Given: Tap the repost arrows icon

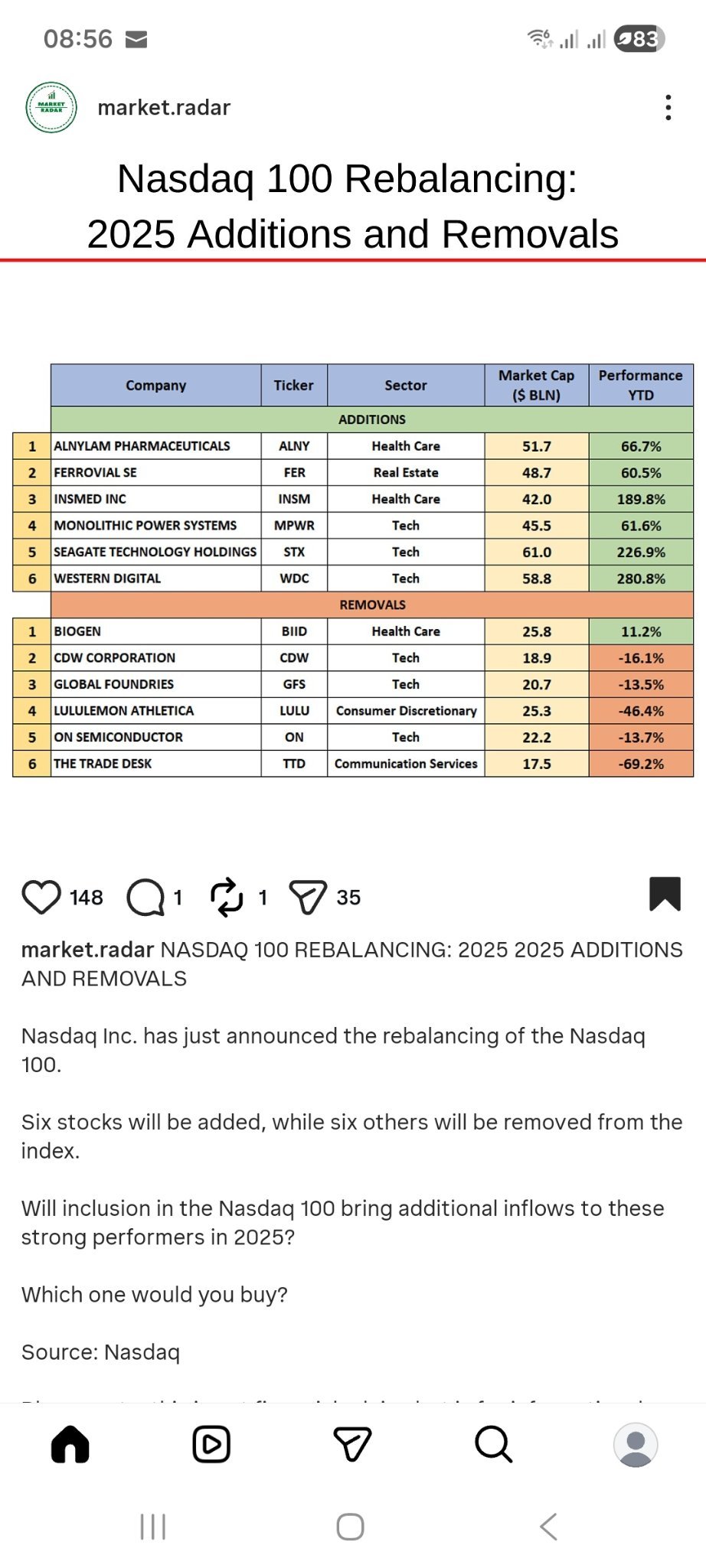Looking at the screenshot, I should coord(227,897).
